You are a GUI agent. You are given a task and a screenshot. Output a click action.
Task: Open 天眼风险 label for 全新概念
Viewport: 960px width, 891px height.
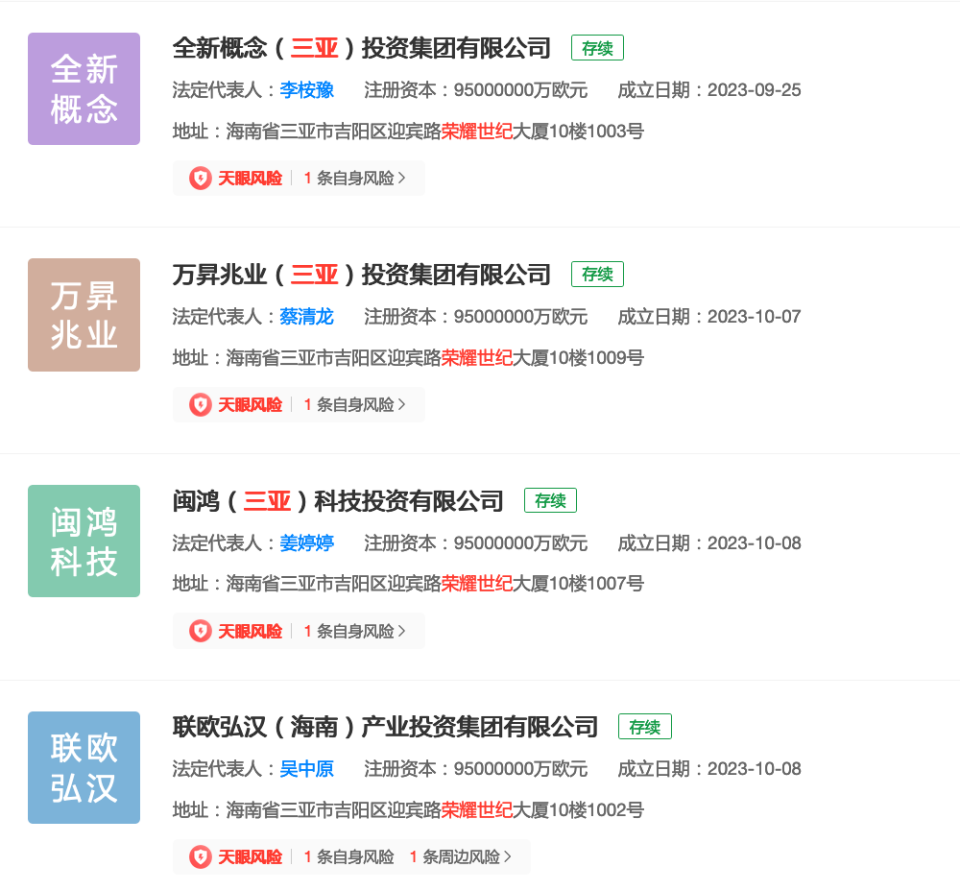tap(250, 178)
